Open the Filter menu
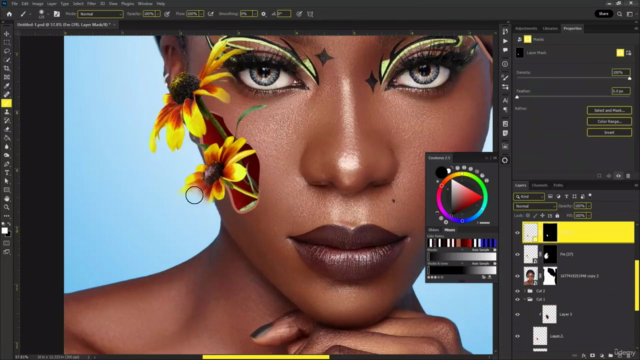Image resolution: width=640 pixels, height=360 pixels. [91, 4]
